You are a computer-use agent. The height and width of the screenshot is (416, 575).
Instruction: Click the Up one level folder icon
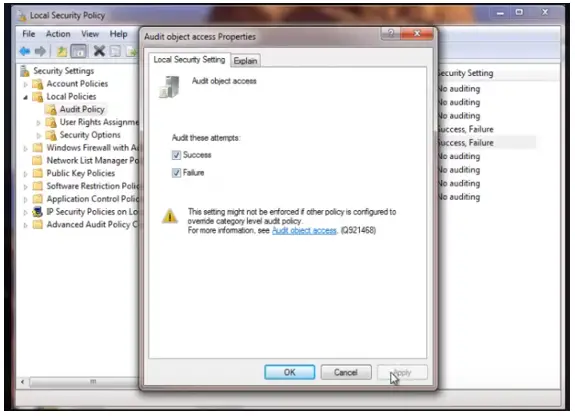click(x=62, y=51)
